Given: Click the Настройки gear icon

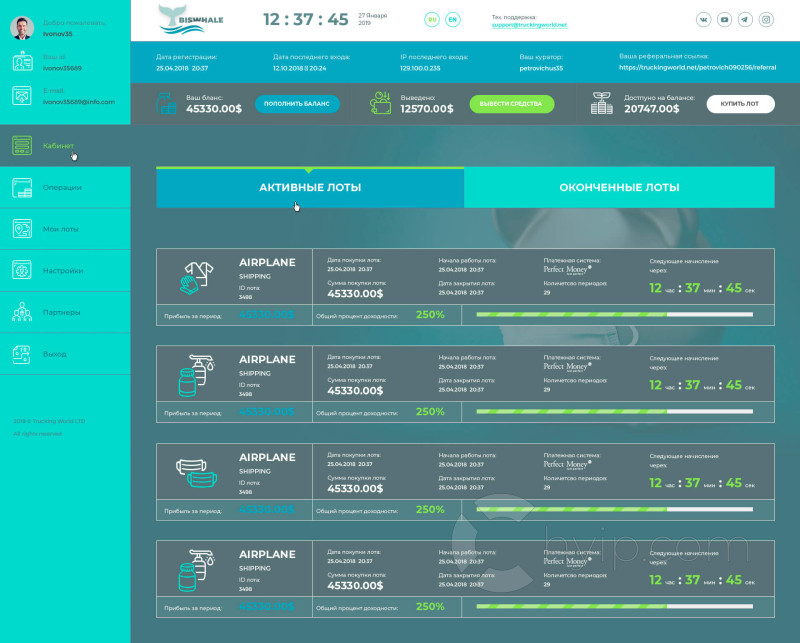Looking at the screenshot, I should click(x=22, y=270).
